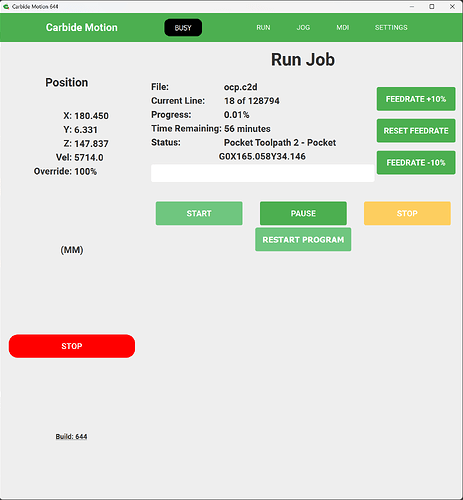Click the BUSY status indicator
Image resolution: width=463 pixels, height=500 pixels.
coord(183,28)
